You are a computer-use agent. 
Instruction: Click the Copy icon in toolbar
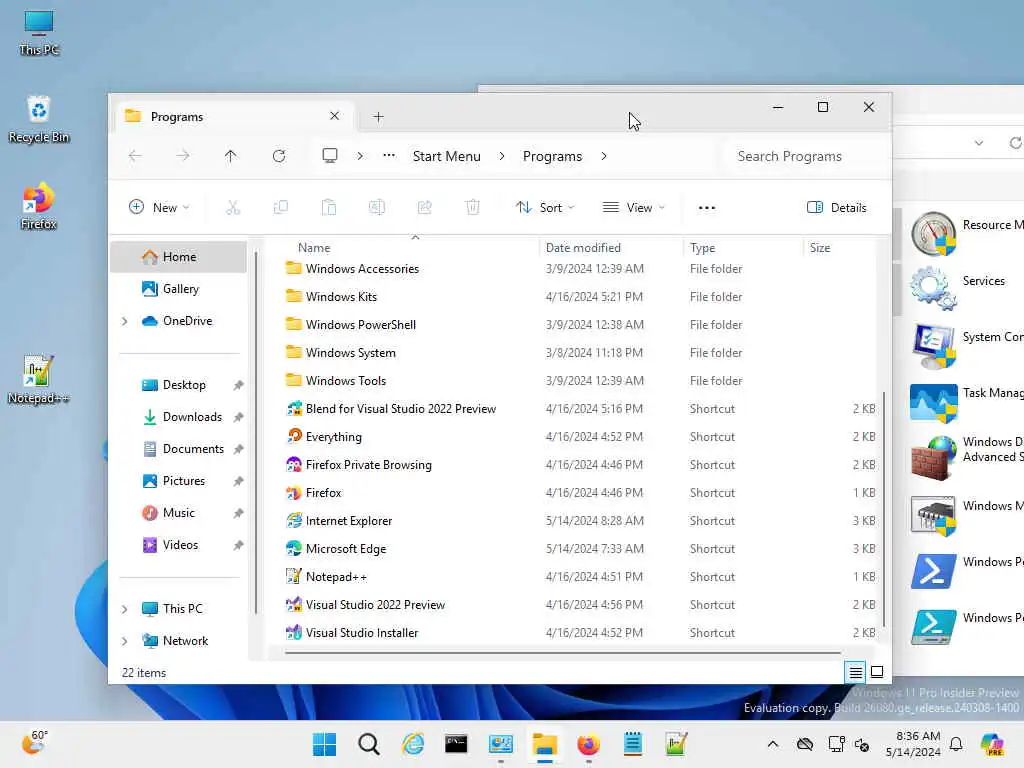coord(281,208)
